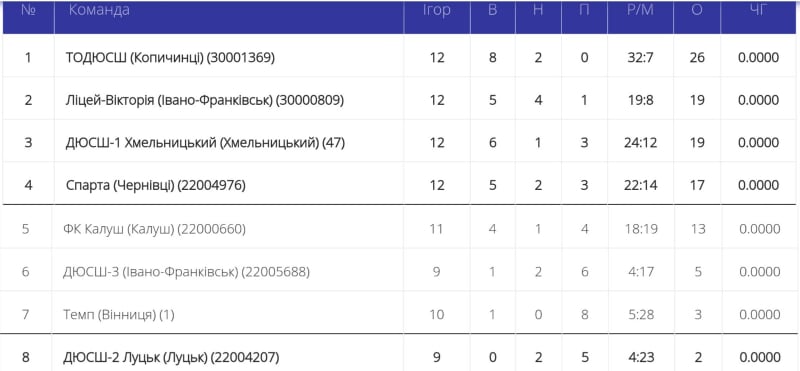Select Спарта (Чернівці) team row
This screenshot has height=371, width=800.
tap(400, 184)
